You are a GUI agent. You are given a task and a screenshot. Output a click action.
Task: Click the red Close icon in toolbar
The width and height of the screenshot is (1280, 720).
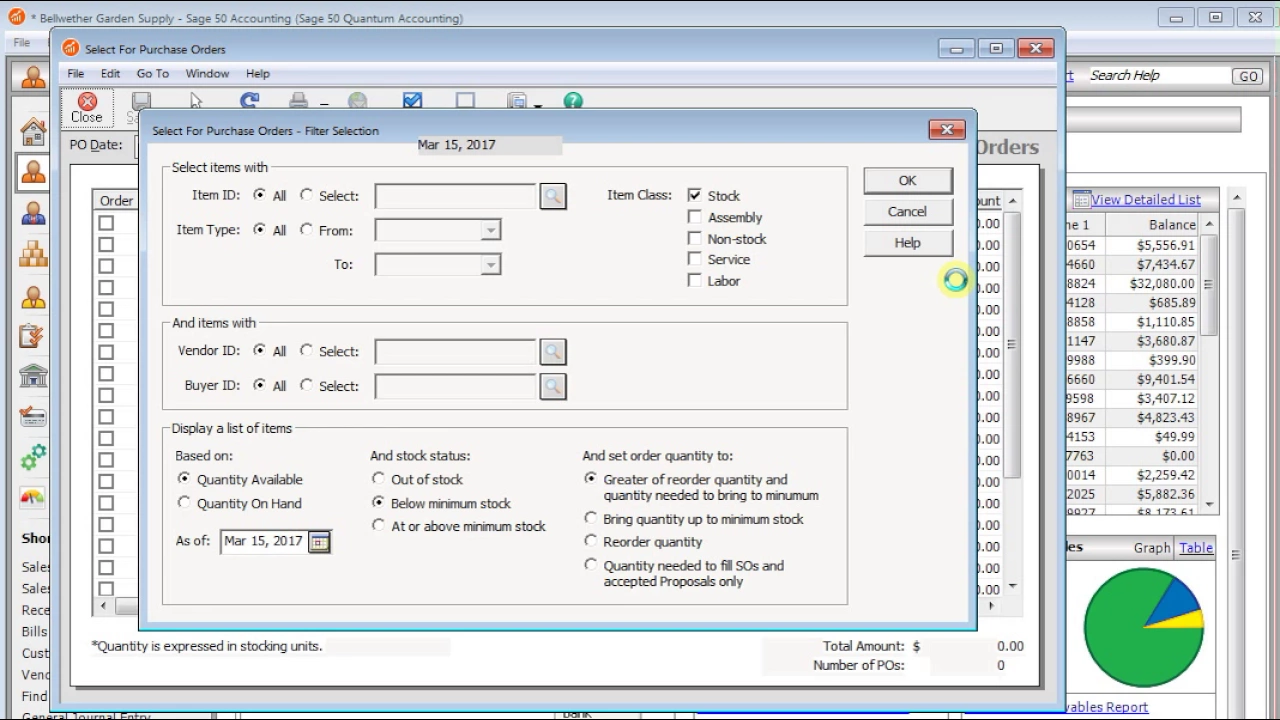coord(87,101)
